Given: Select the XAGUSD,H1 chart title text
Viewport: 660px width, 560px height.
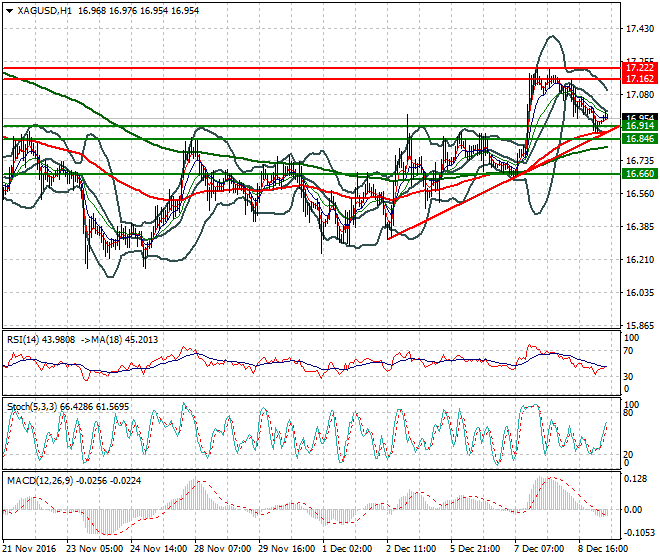Looking at the screenshot, I should 45,11.
